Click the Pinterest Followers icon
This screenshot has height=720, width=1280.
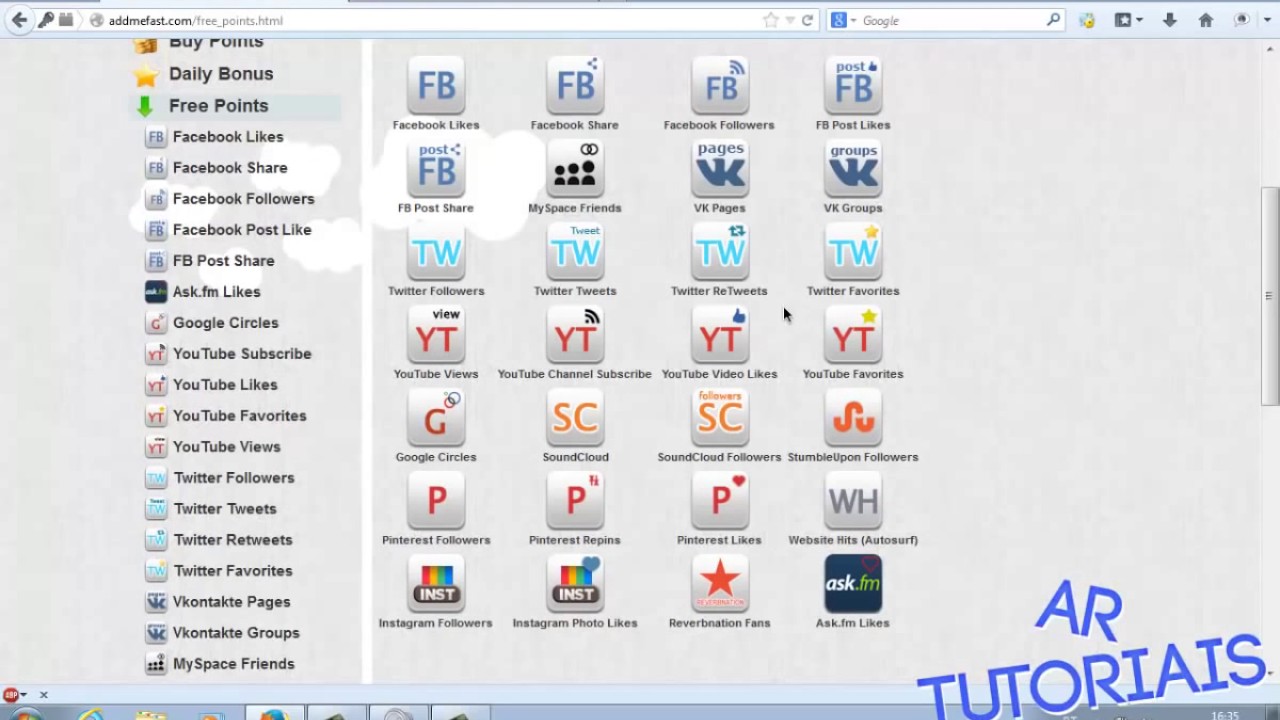point(436,501)
